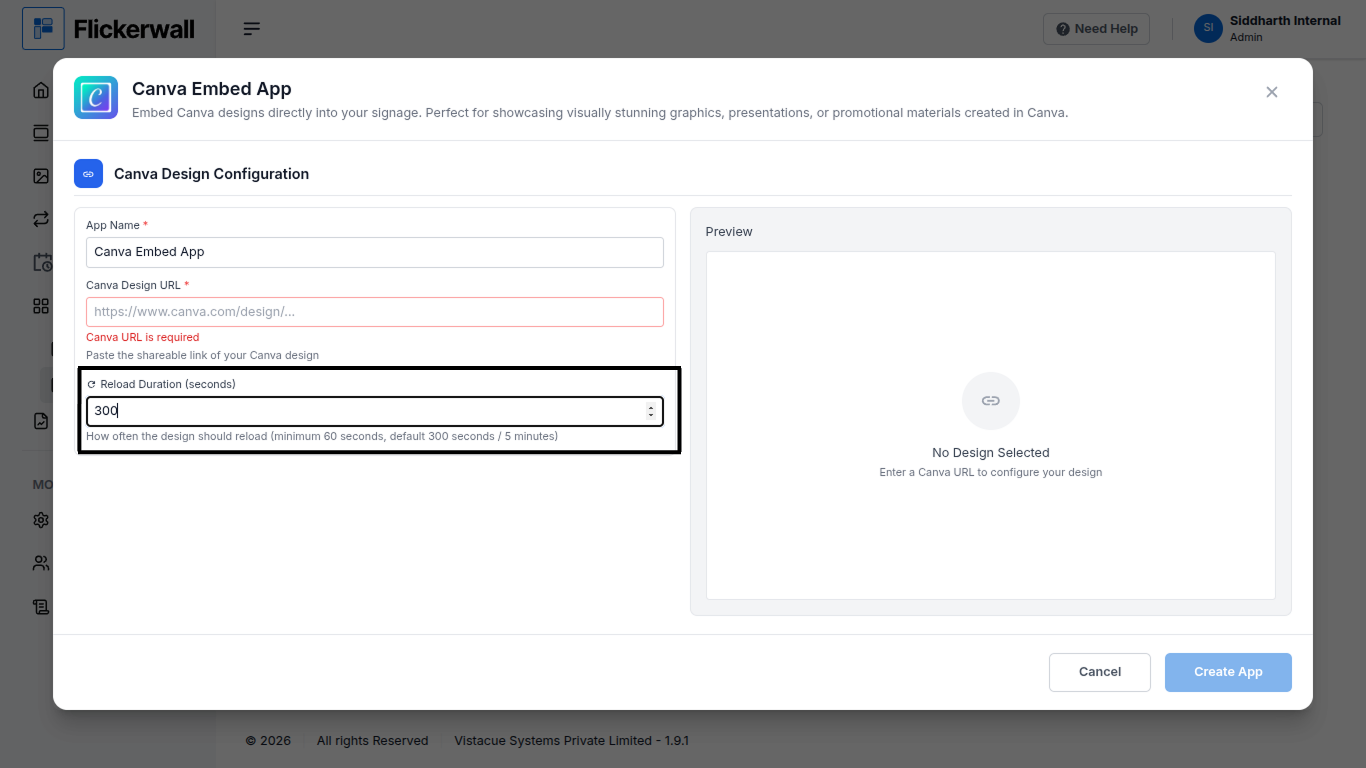Open the Users icon in the sidebar
The image size is (1366, 768).
coord(41,563)
